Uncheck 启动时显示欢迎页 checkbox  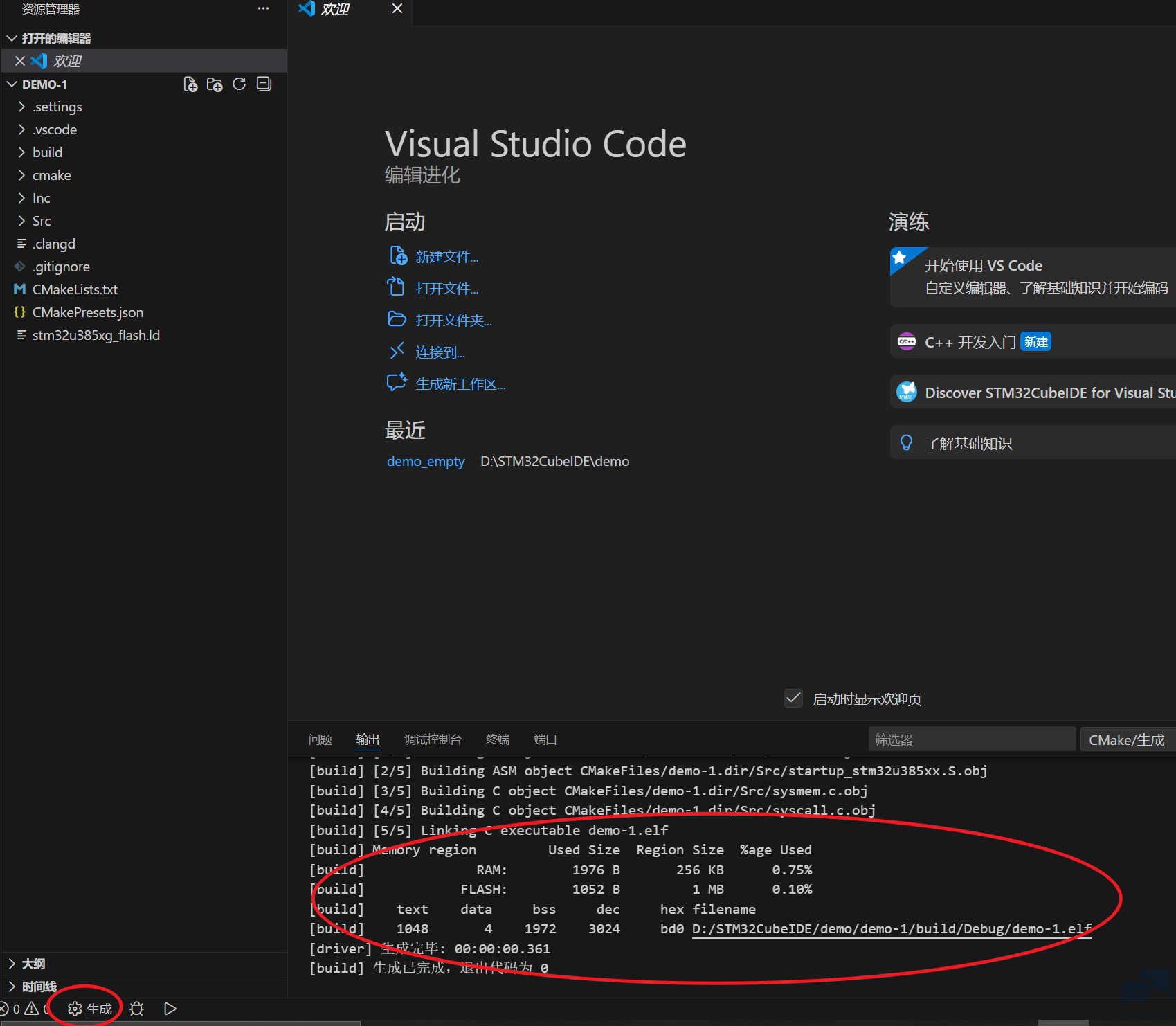click(x=793, y=698)
